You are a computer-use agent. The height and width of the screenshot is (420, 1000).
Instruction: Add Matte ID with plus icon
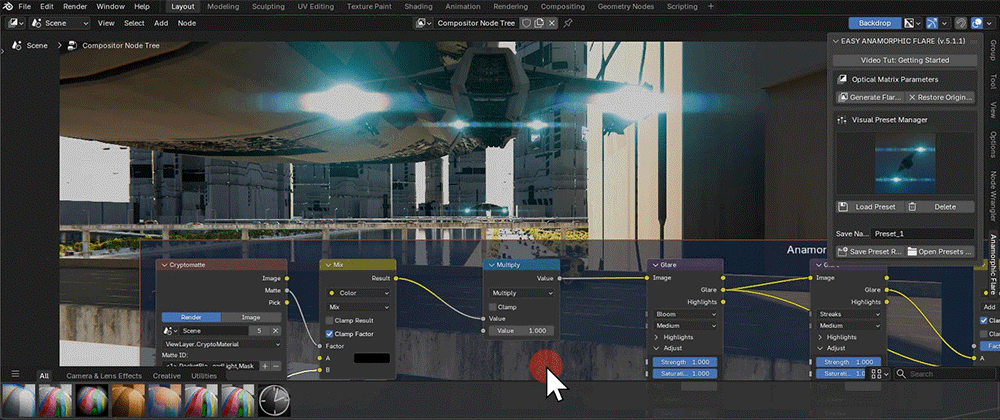coord(264,366)
